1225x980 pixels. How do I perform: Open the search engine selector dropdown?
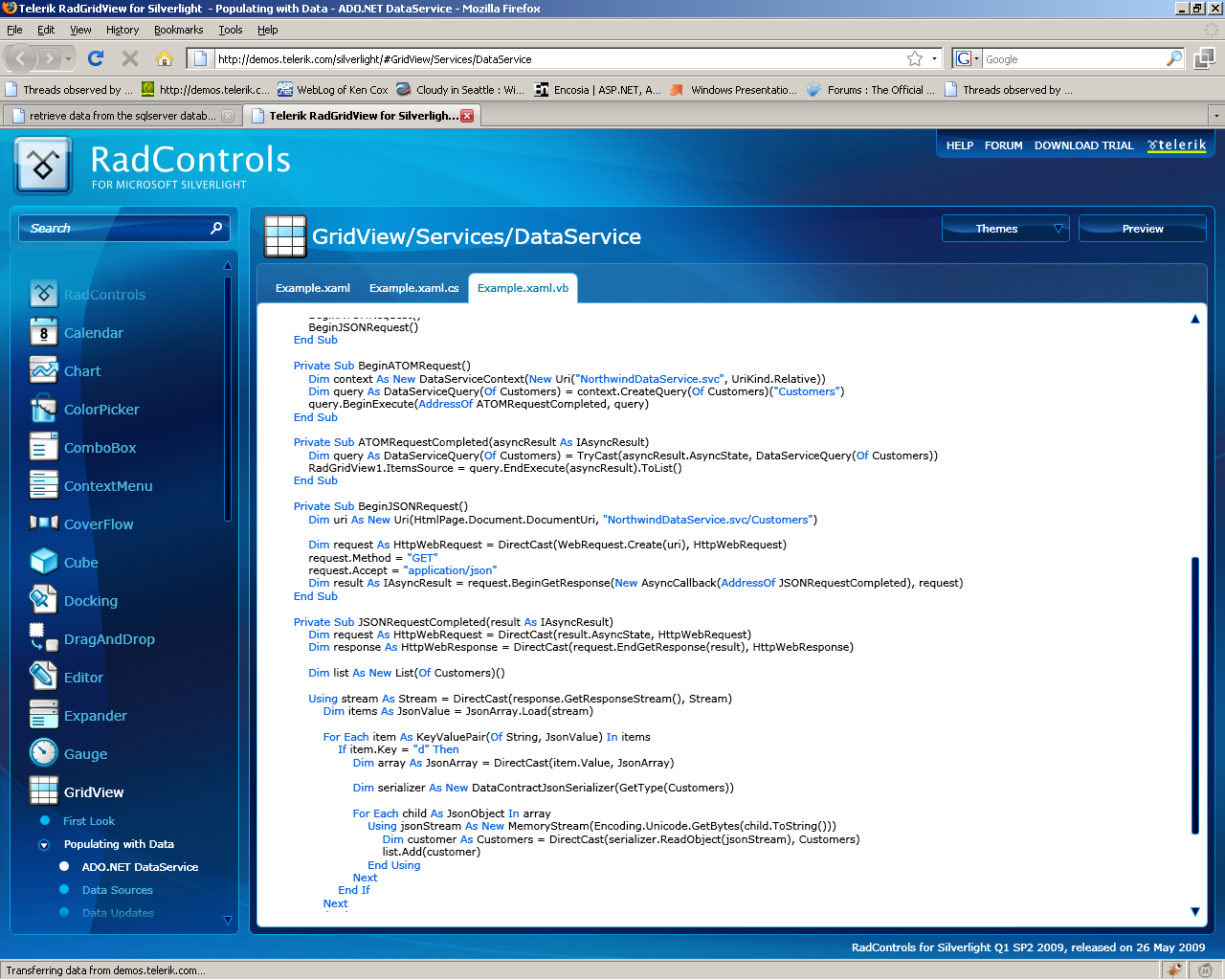pyautogui.click(x=968, y=58)
